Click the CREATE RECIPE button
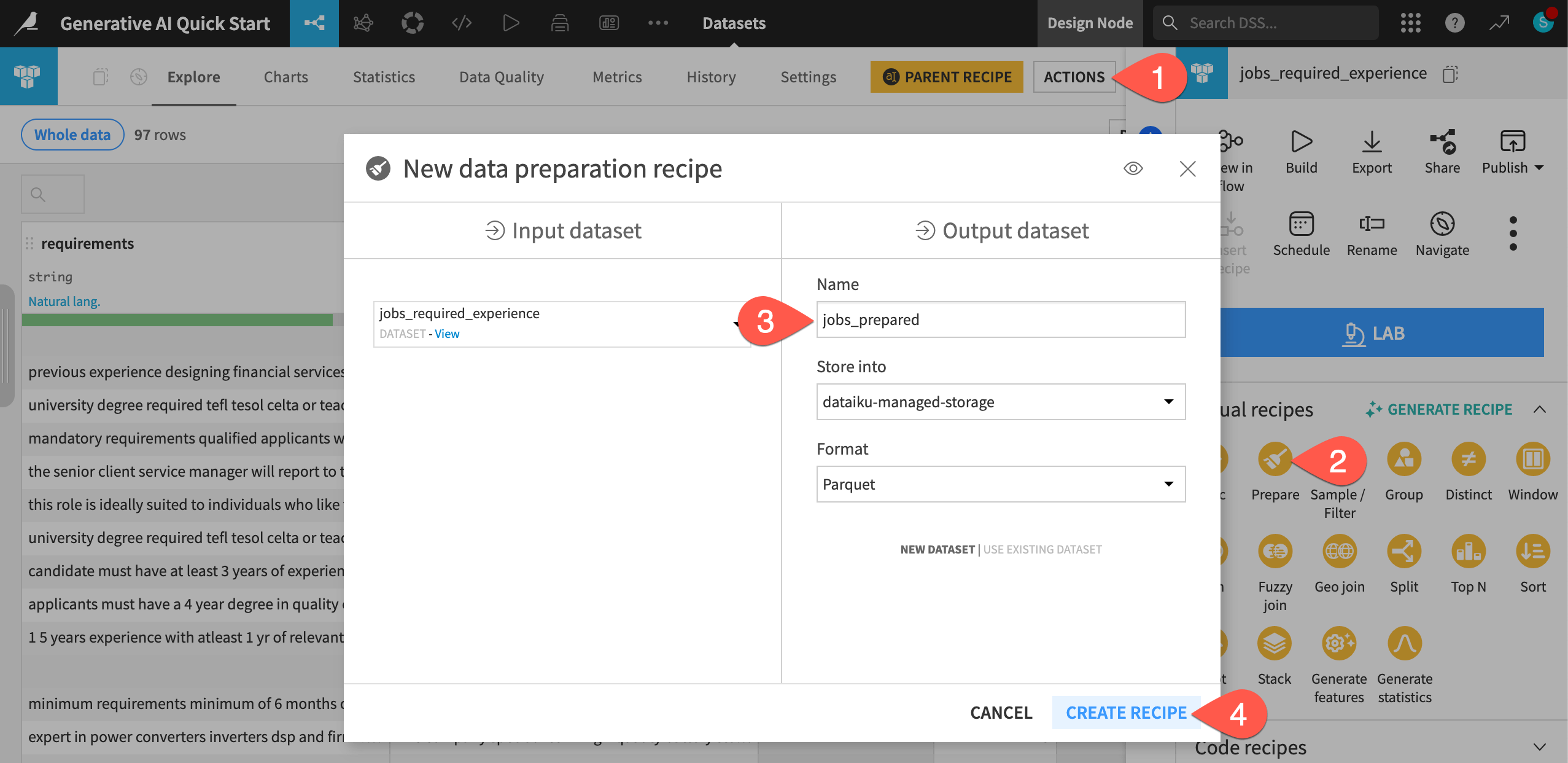Viewport: 1568px width, 763px height. (x=1126, y=712)
